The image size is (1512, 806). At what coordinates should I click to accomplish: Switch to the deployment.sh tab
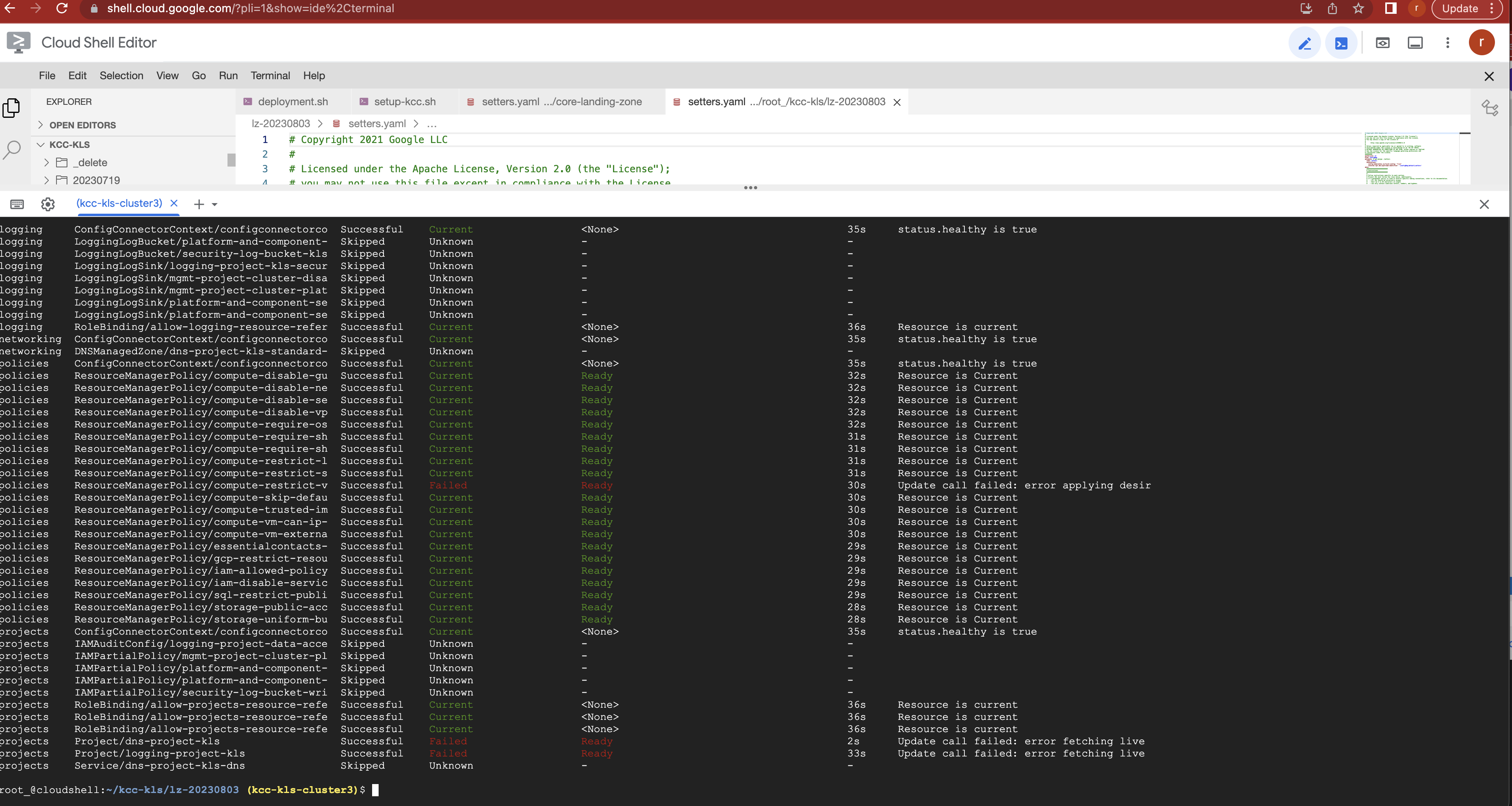point(293,102)
